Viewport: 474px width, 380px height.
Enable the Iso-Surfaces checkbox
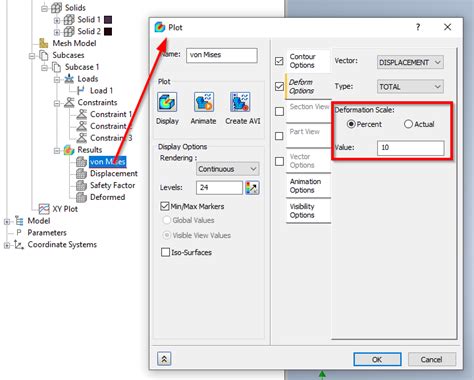165,252
